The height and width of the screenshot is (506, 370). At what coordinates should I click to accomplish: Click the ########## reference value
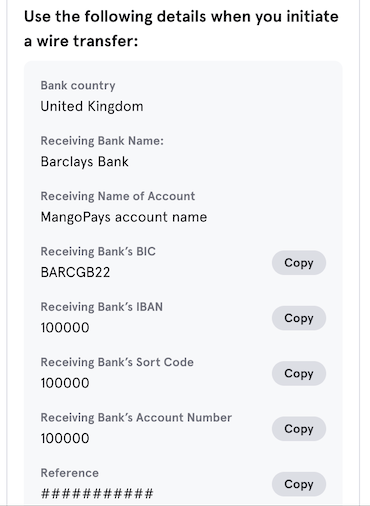pyautogui.click(x=97, y=493)
